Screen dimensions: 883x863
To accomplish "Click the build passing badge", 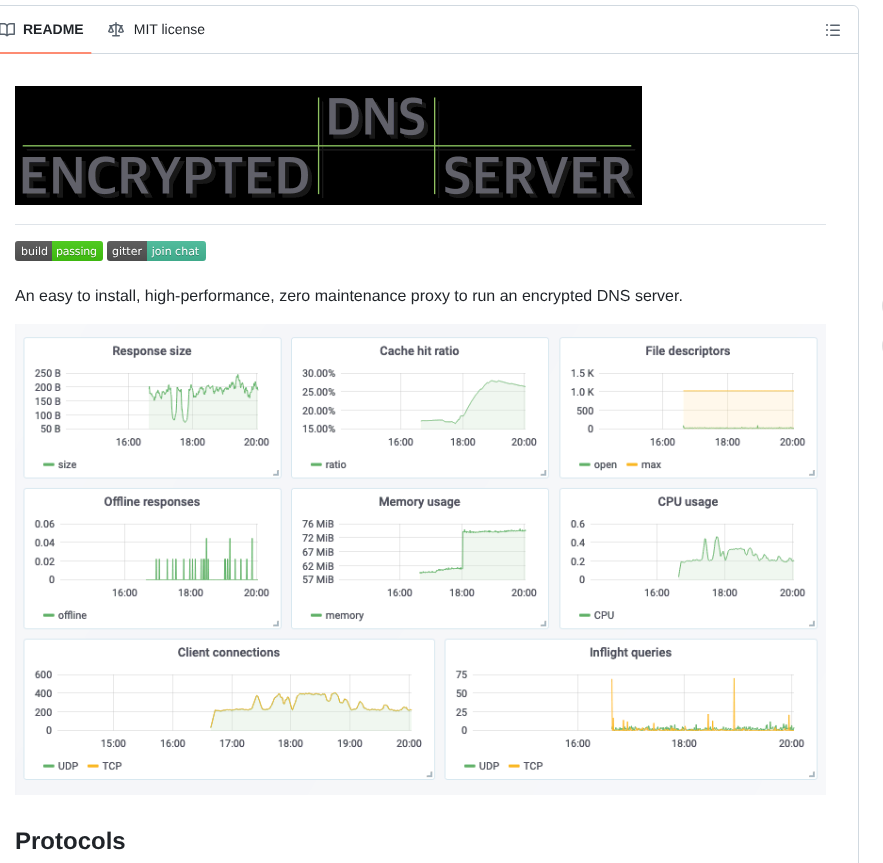I will click(x=58, y=251).
